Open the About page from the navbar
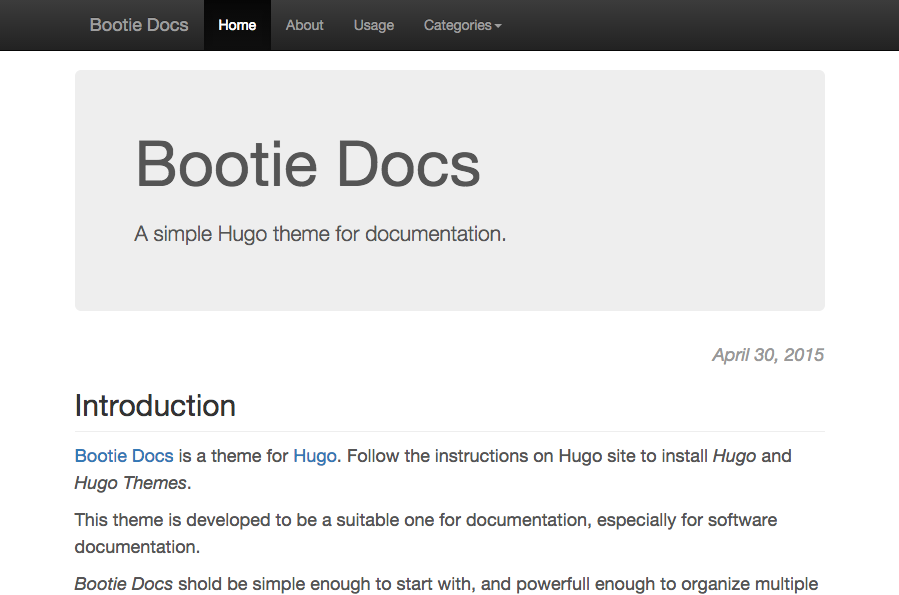The height and width of the screenshot is (595, 899). pyautogui.click(x=304, y=25)
